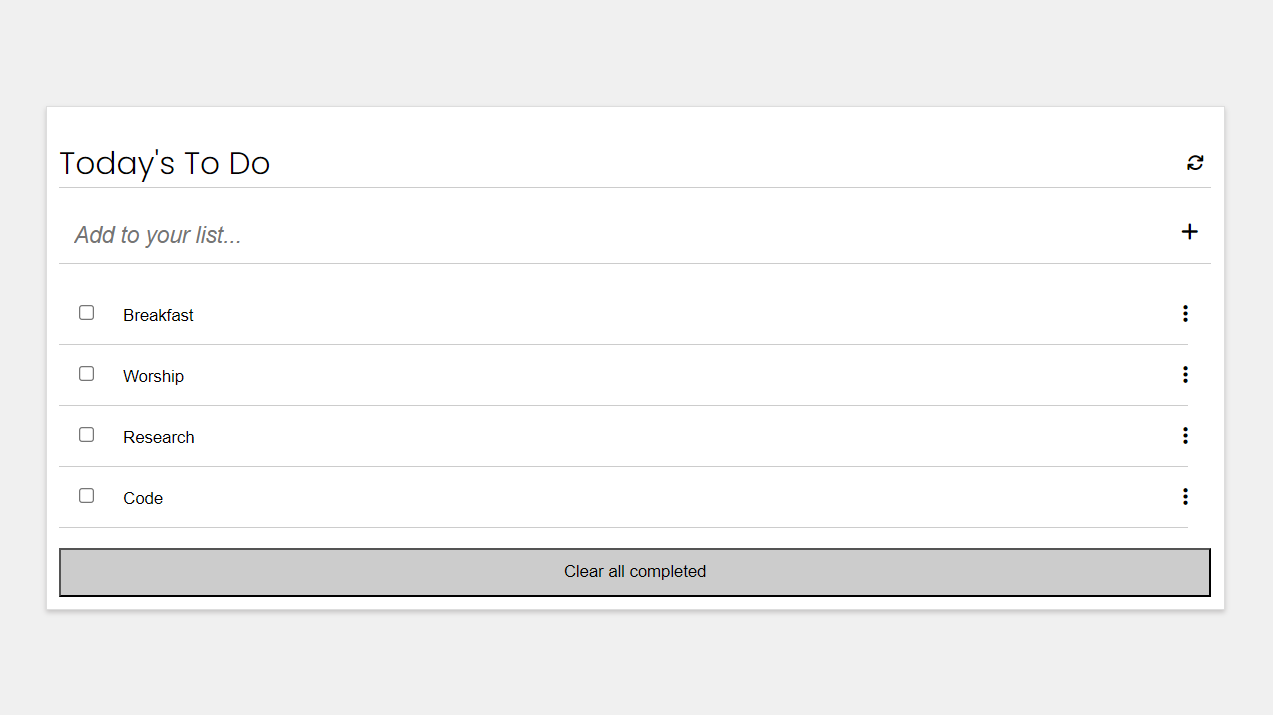The image size is (1273, 715).
Task: Open the three-dot menu for Code
Action: 1185,497
